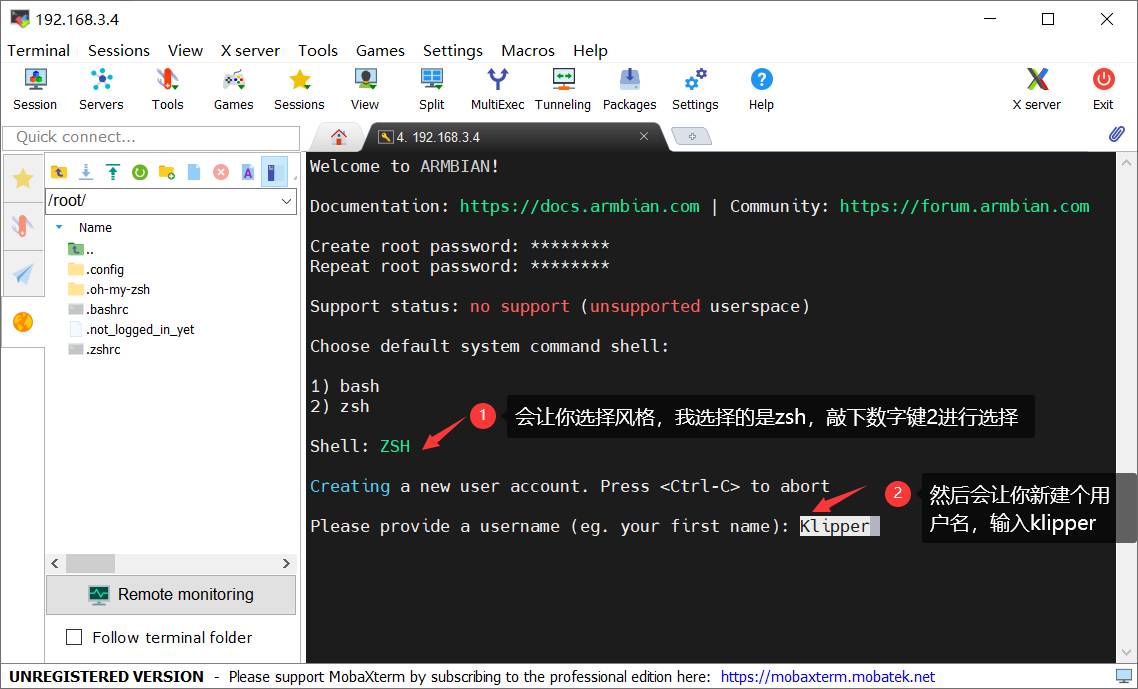Viewport: 1138px width, 689px height.
Task: Click the monitor icon in status bar
Action: click(x=1123, y=676)
